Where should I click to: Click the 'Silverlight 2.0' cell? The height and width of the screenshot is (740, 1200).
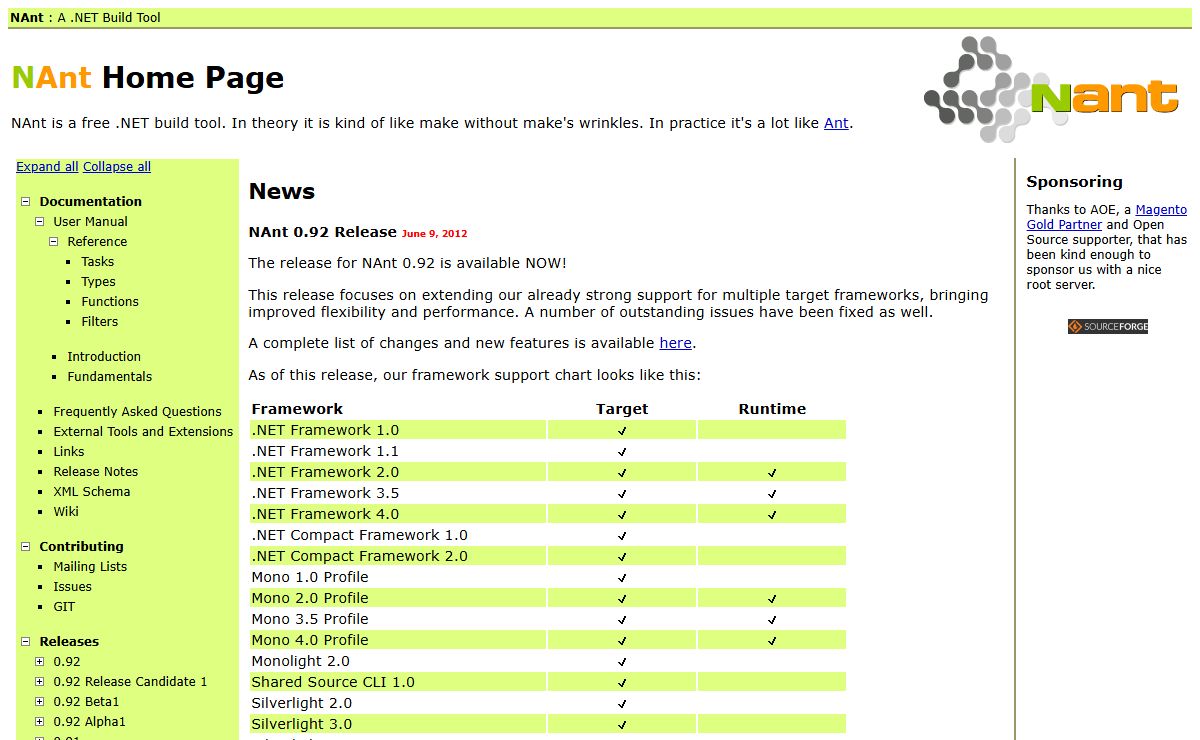(x=398, y=703)
